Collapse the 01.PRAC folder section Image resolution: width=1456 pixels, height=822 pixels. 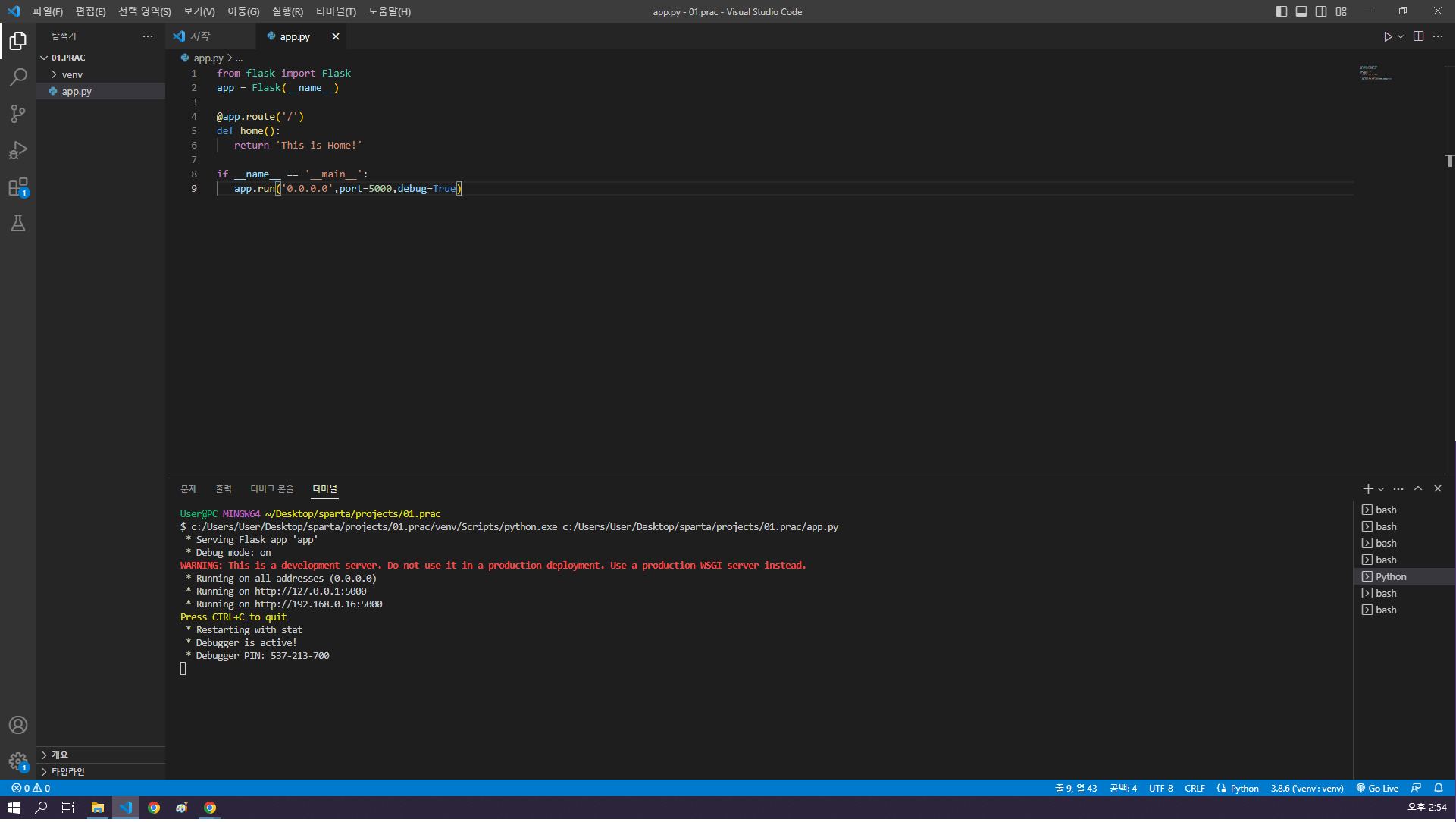(x=101, y=58)
